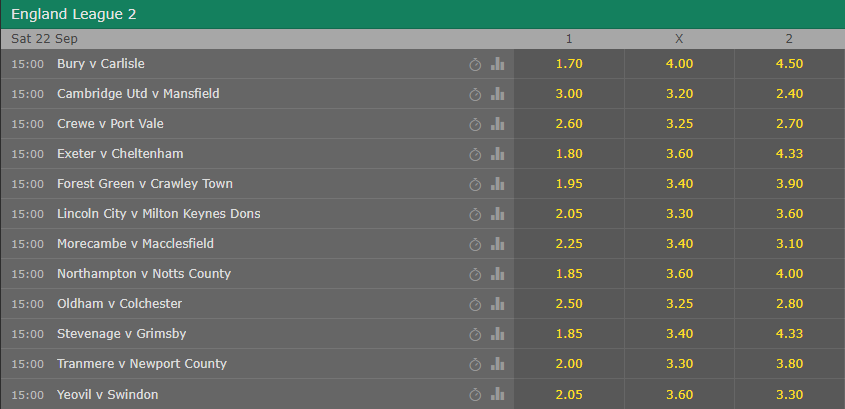Viewport: 845px width, 409px height.
Task: Open stopwatch icon for Tranmere v Newport County
Action: pos(475,365)
